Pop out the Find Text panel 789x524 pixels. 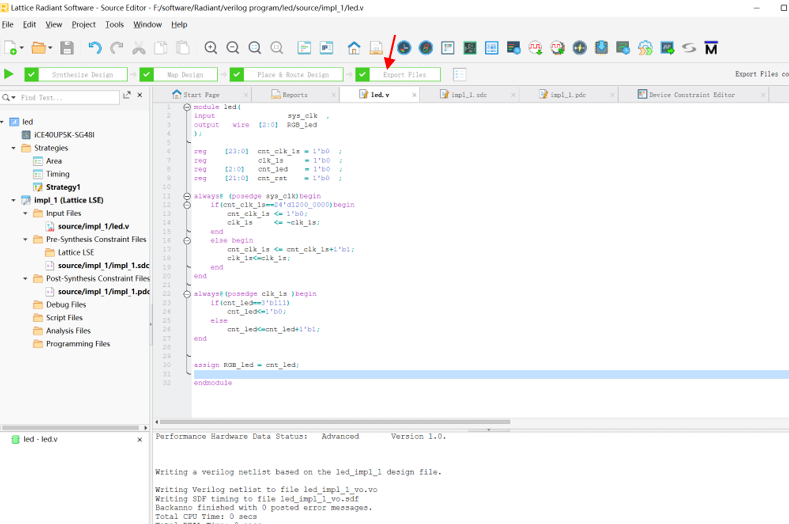(127, 95)
